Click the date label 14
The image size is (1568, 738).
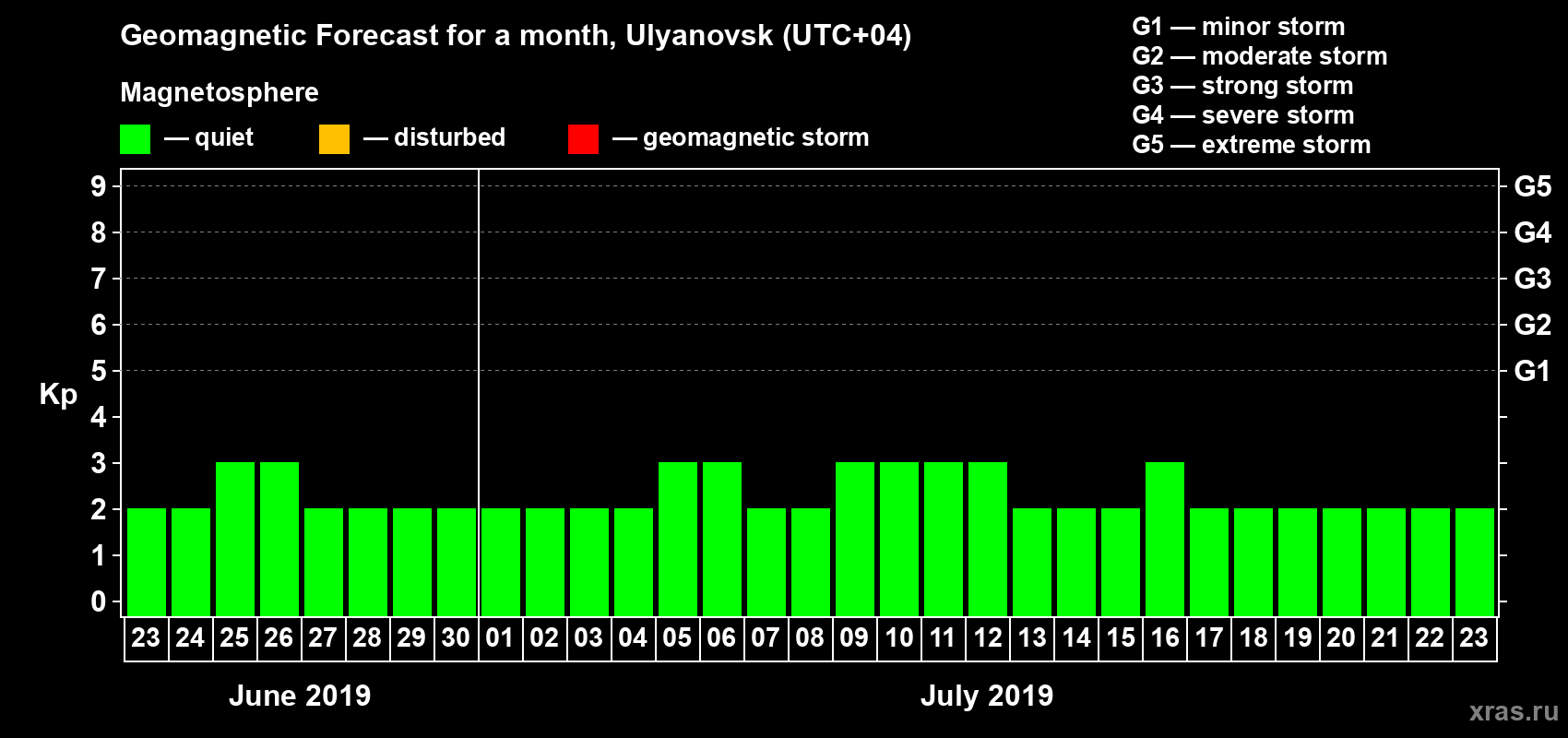(x=1075, y=637)
